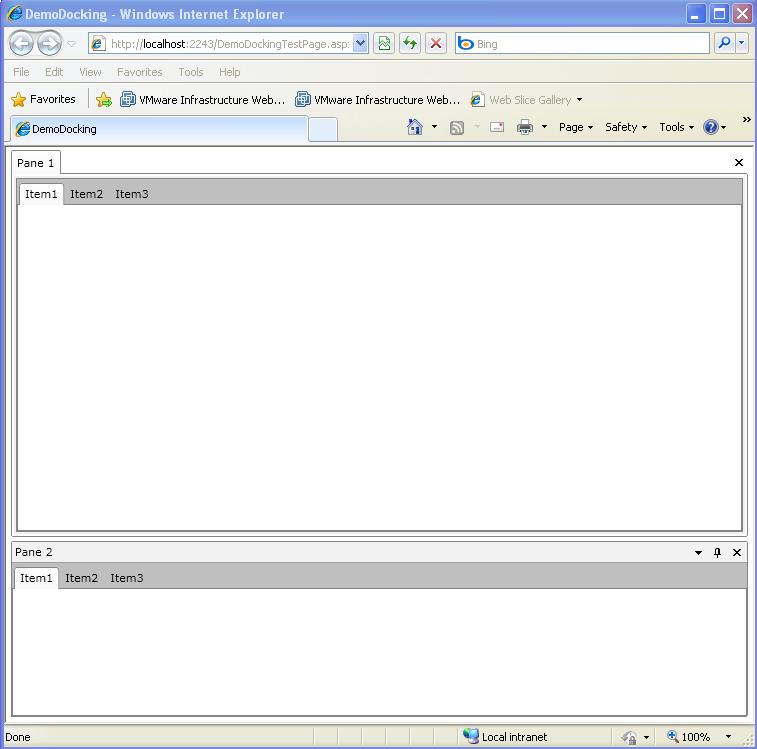Open the Edit menu

click(x=54, y=72)
